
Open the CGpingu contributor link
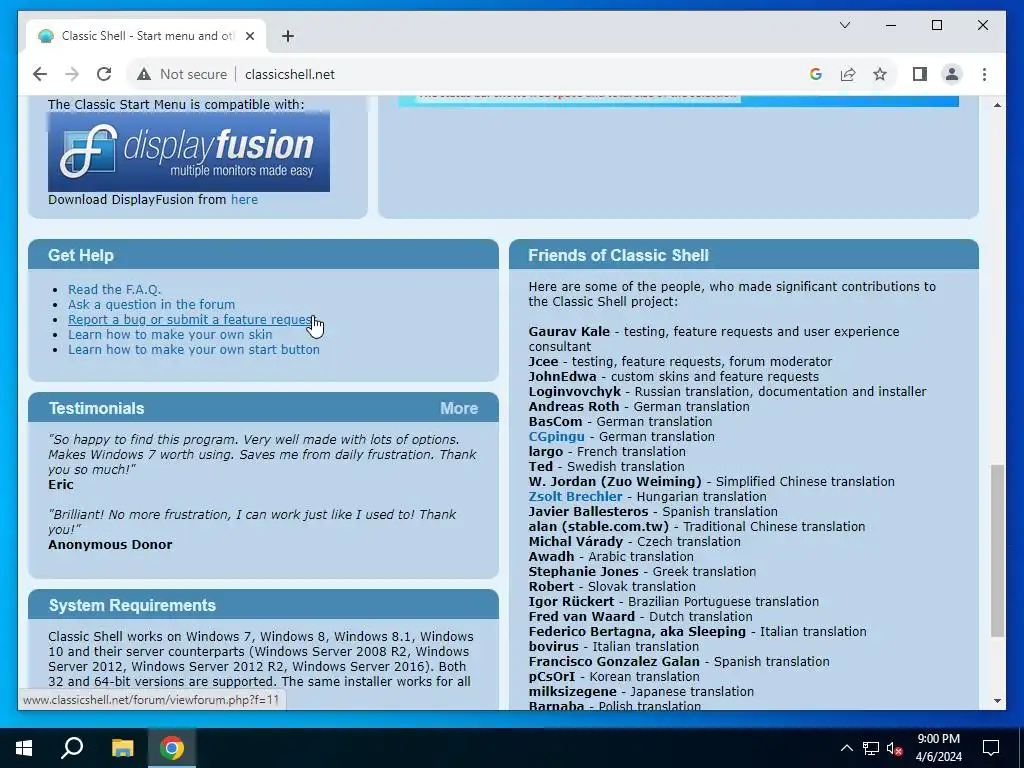556,437
